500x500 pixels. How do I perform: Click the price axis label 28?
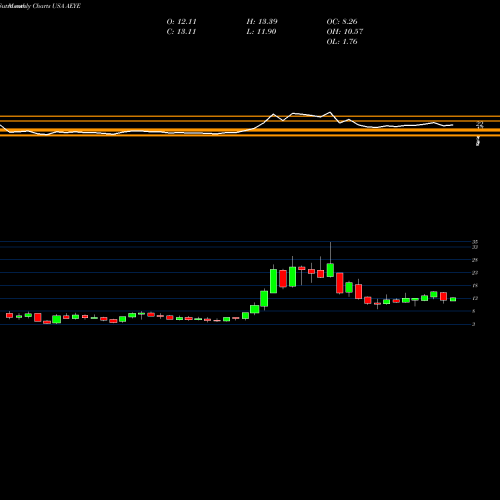[475, 260]
